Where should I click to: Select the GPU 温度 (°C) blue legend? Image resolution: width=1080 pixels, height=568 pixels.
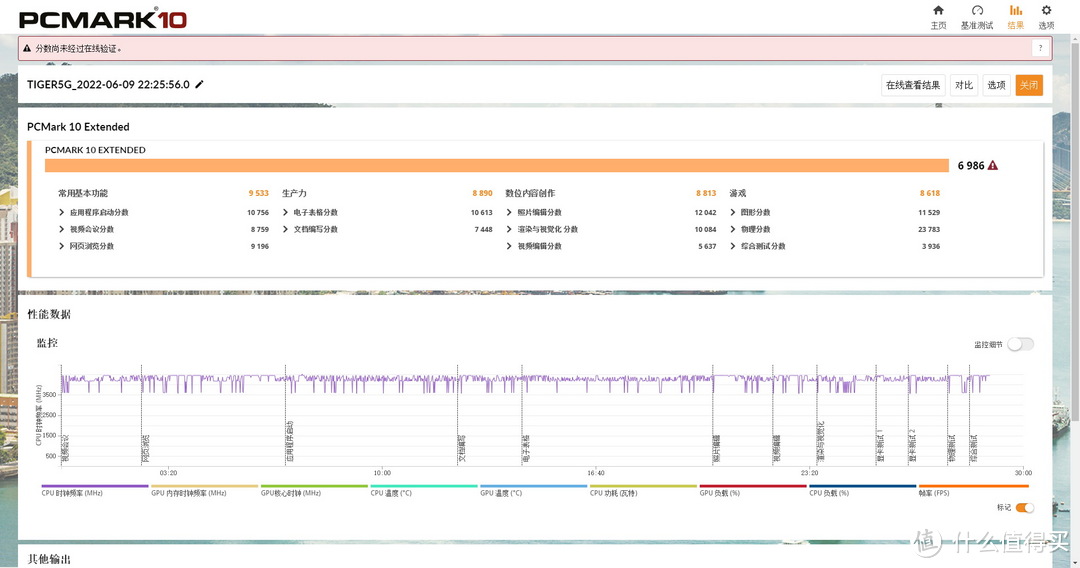click(533, 490)
